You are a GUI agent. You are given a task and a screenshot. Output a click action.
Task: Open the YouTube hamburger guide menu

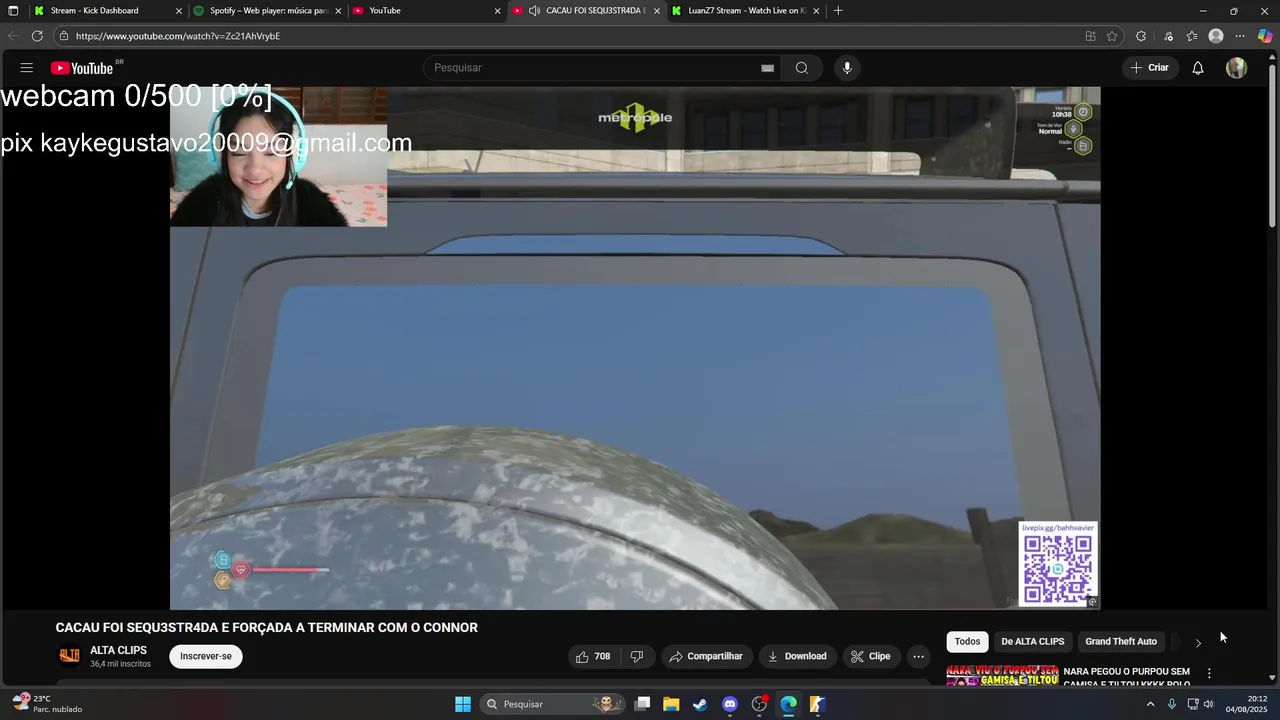27,68
